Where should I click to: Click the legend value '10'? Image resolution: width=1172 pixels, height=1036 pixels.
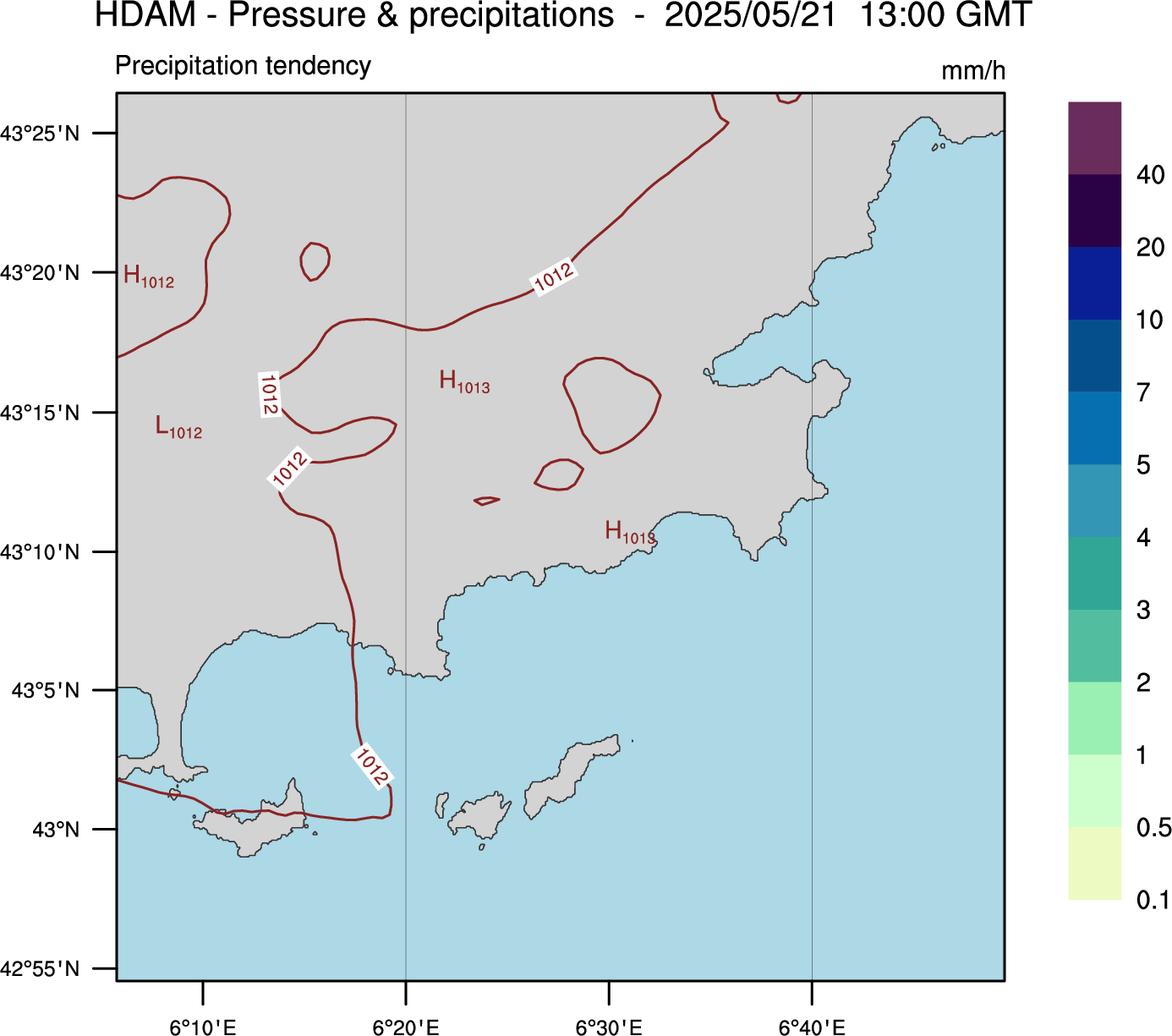click(1150, 321)
